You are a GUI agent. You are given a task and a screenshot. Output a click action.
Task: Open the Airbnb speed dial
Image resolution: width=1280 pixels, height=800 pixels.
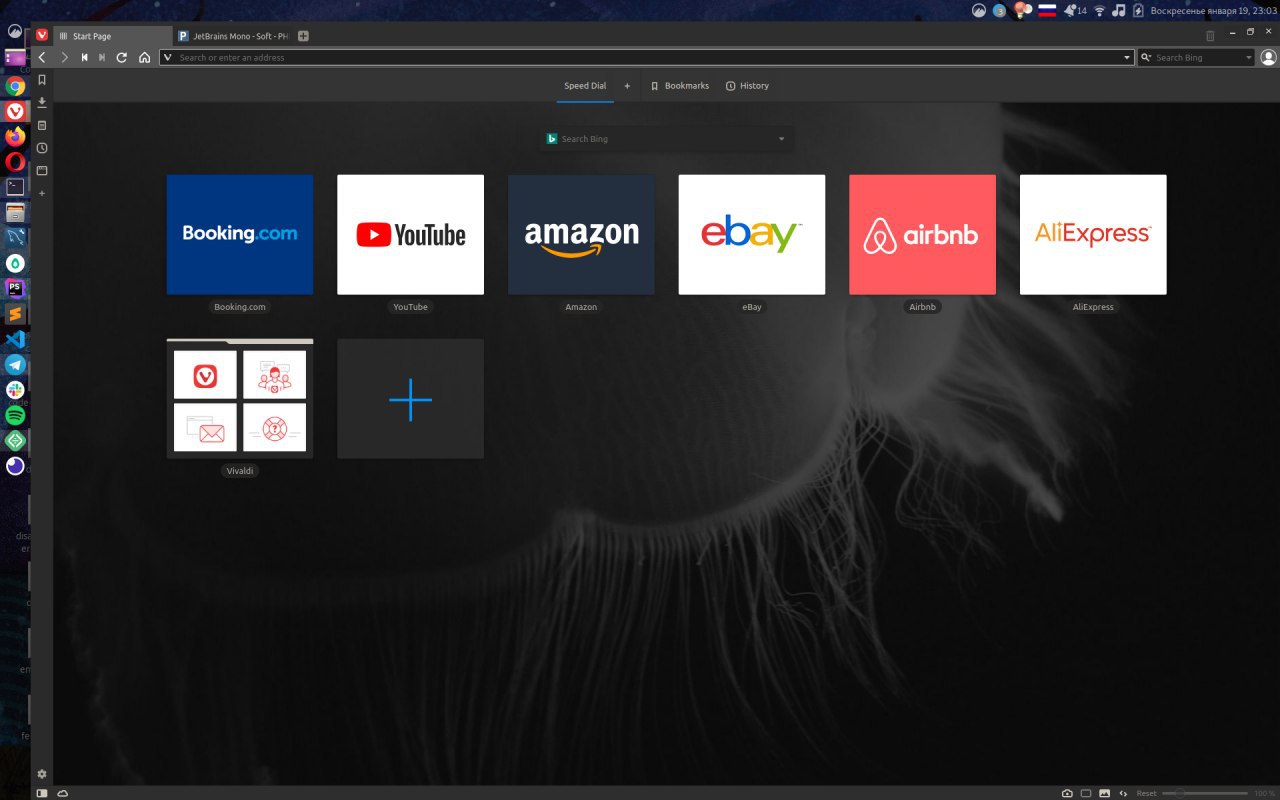coord(922,235)
